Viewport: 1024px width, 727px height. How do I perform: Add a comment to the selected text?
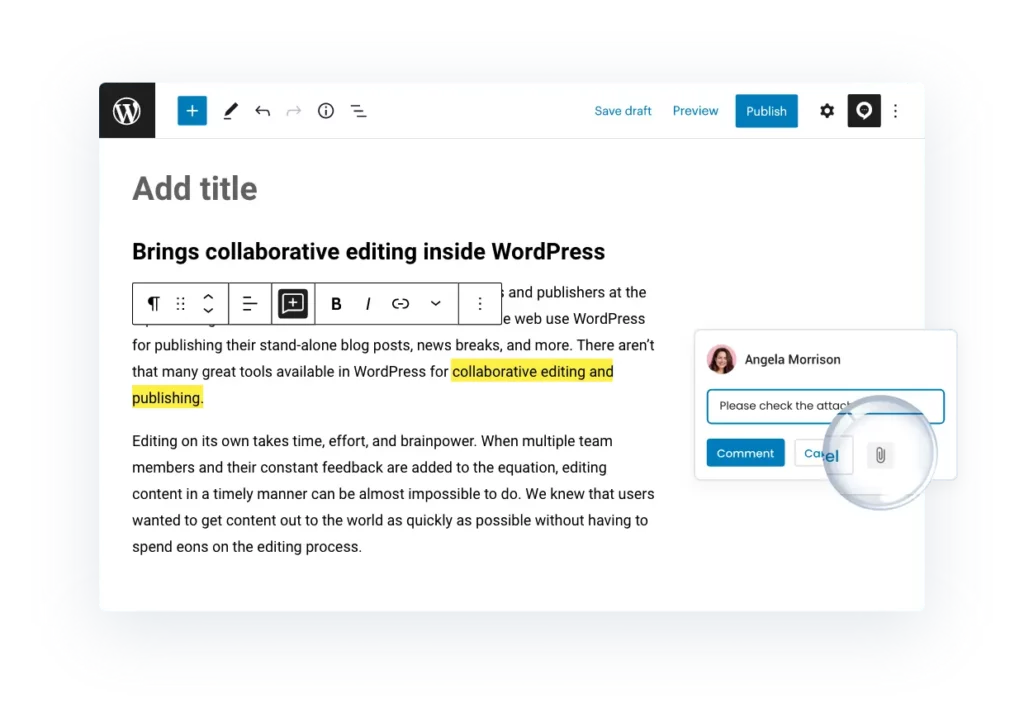(293, 304)
